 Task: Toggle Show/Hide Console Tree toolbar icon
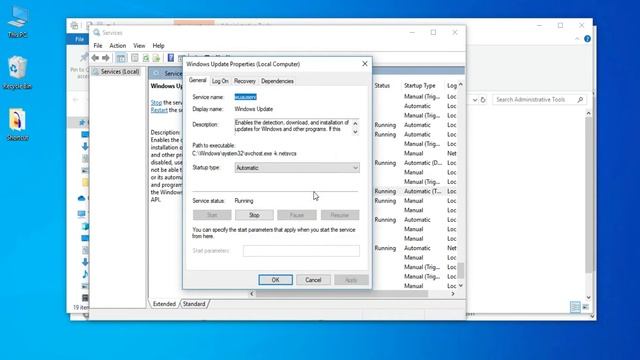click(x=121, y=58)
